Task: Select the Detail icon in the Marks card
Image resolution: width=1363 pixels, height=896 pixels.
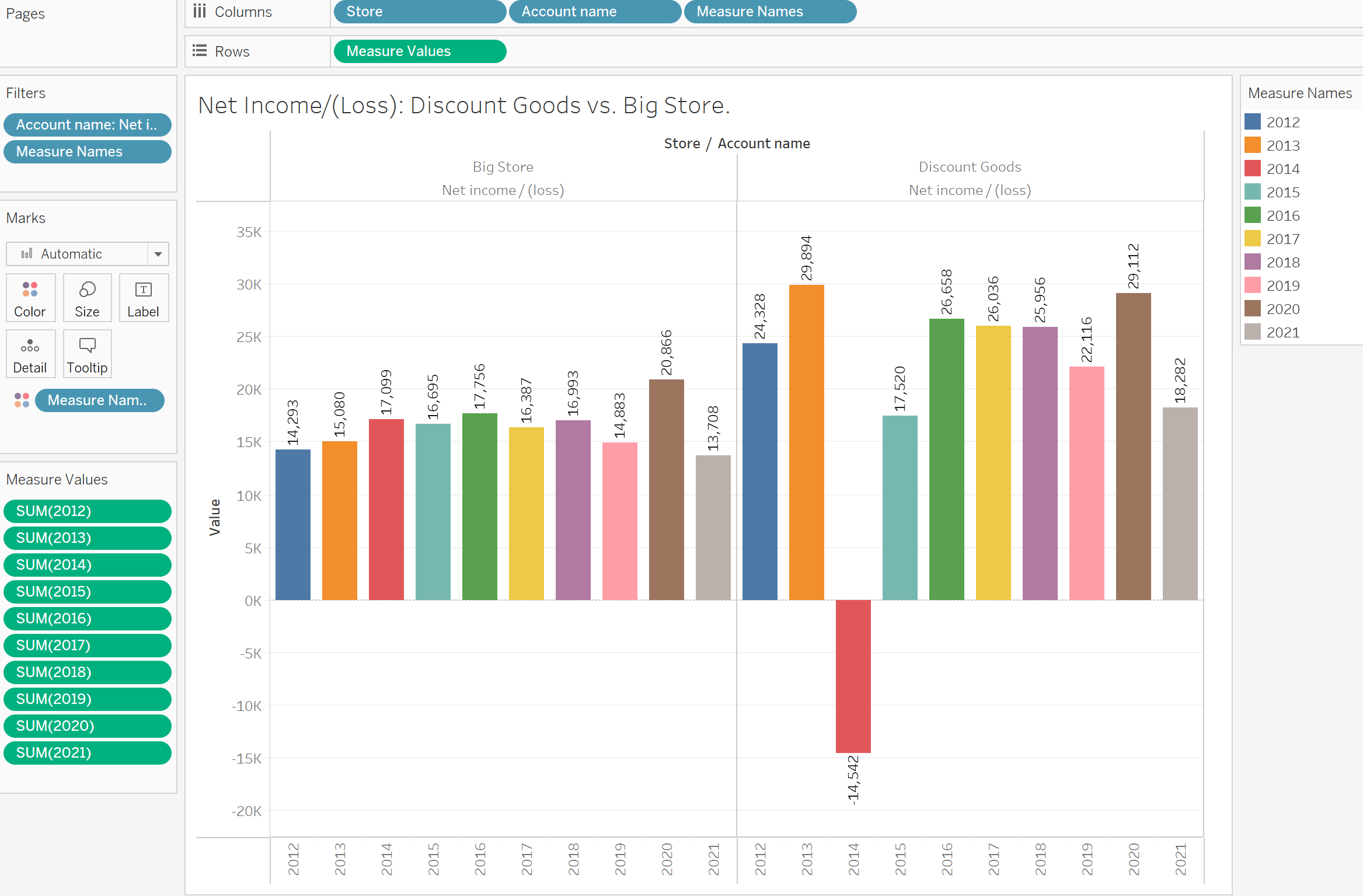Action: click(30, 354)
